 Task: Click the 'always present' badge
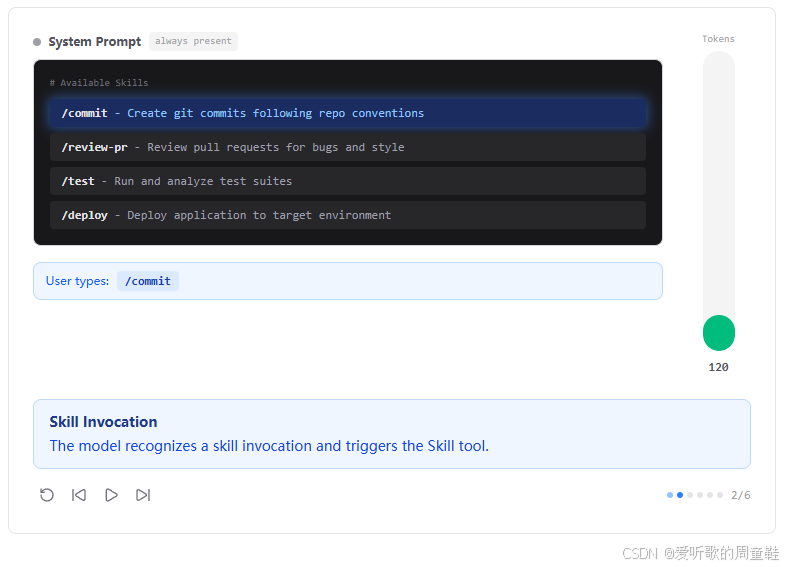[193, 41]
